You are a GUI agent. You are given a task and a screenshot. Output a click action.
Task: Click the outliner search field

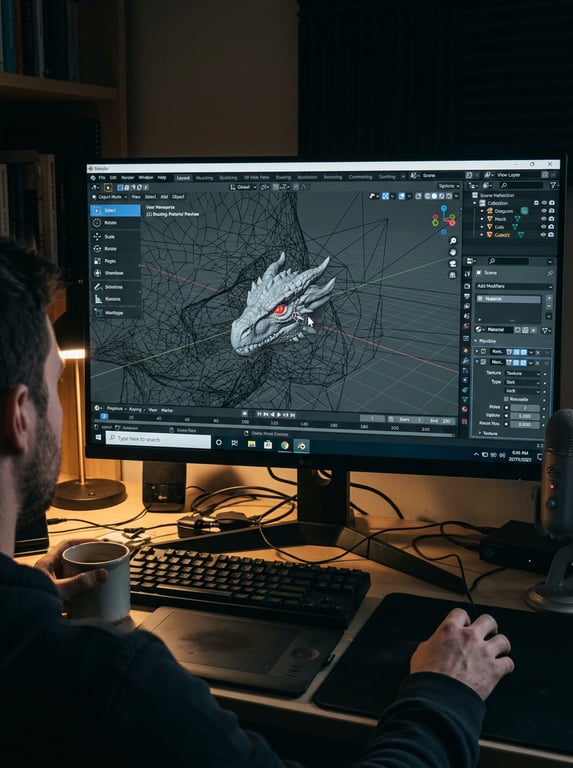pos(522,185)
